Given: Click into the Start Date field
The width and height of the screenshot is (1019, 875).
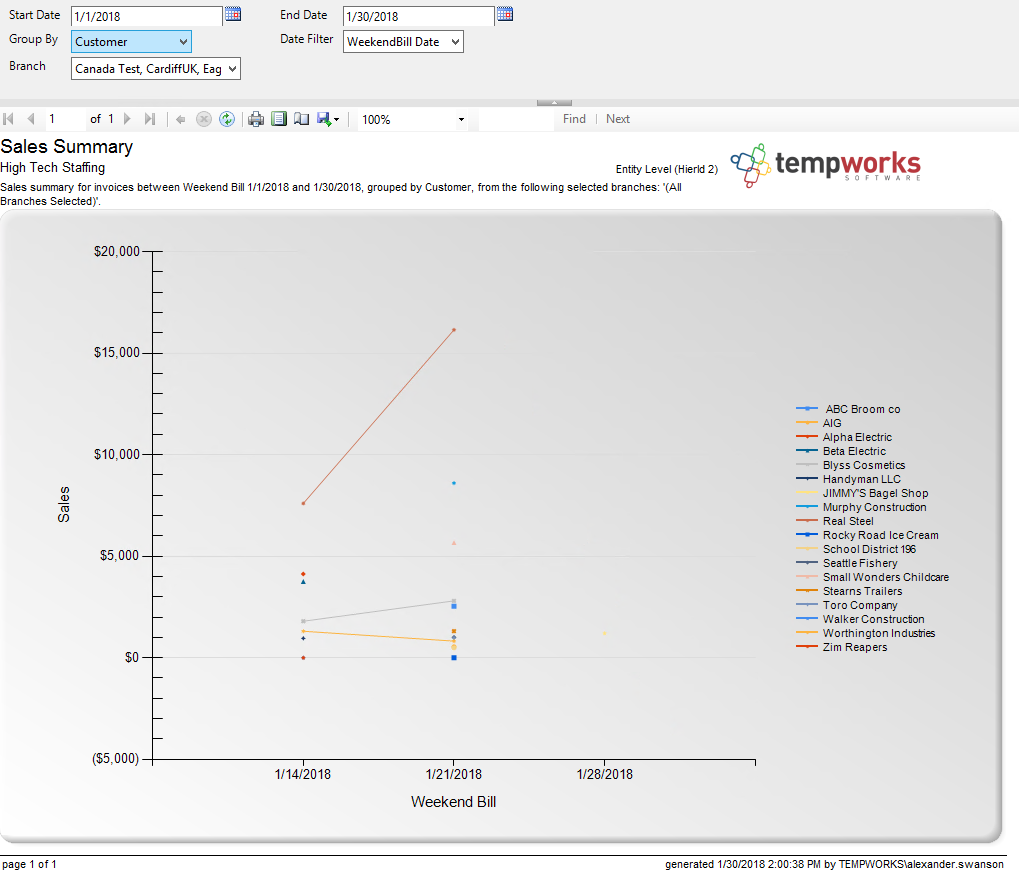Looking at the screenshot, I should (147, 16).
